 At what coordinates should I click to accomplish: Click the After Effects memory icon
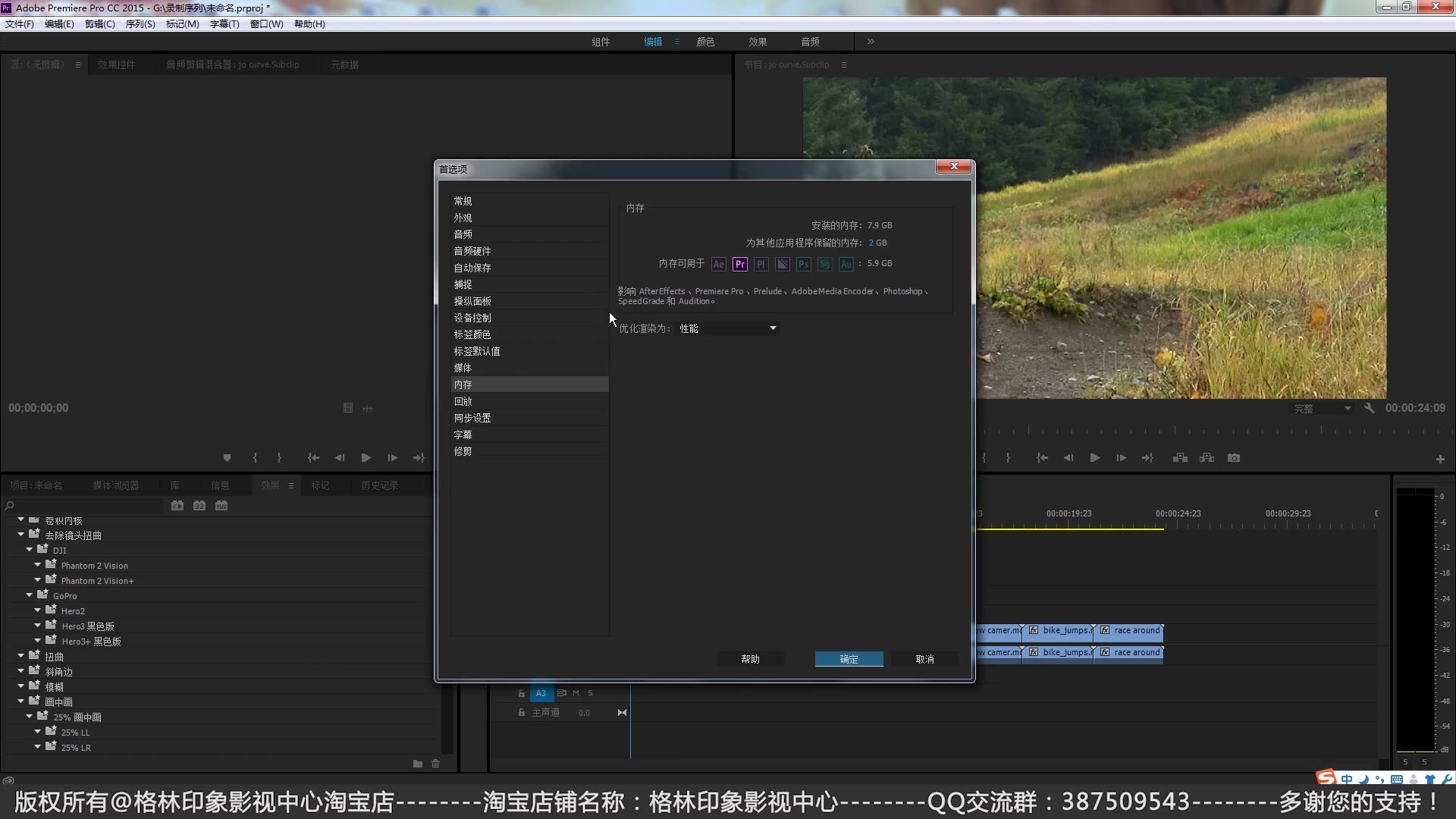click(x=718, y=264)
